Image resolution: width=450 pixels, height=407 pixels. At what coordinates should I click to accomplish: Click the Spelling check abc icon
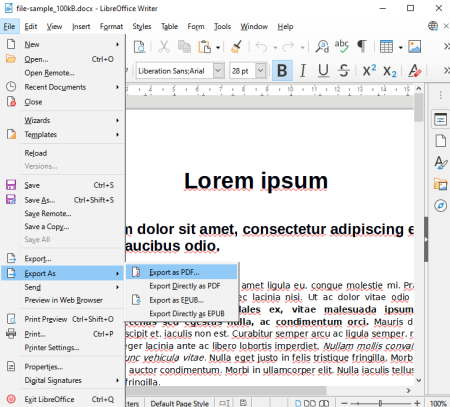pos(342,47)
